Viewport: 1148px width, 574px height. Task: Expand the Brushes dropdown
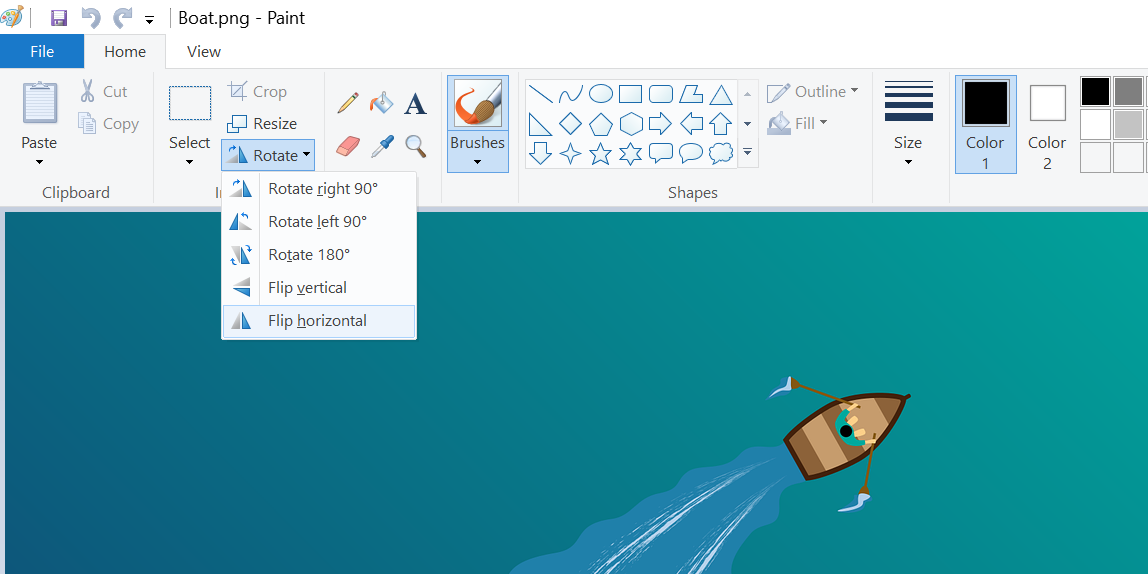pos(477,160)
